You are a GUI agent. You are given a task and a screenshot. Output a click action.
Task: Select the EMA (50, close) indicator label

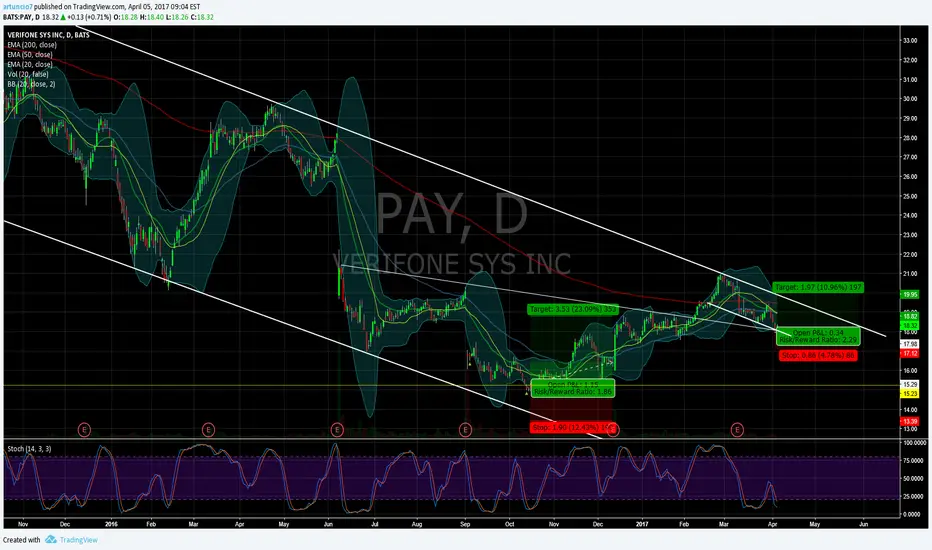pos(30,55)
